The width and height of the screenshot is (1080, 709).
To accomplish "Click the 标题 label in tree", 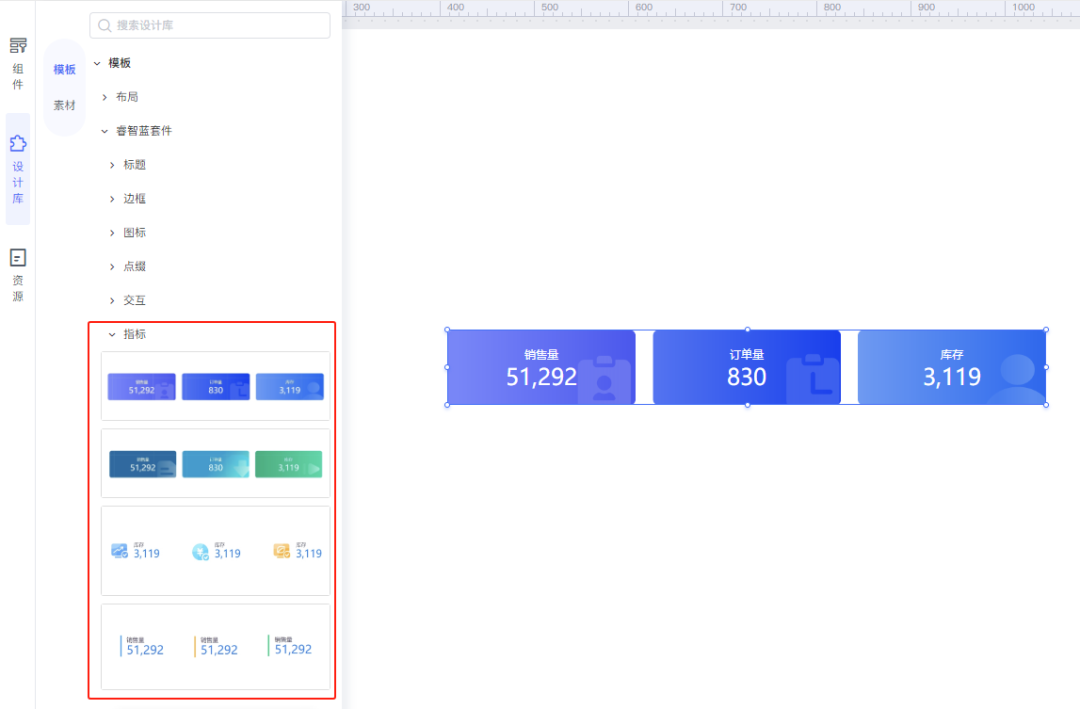I will 134,165.
